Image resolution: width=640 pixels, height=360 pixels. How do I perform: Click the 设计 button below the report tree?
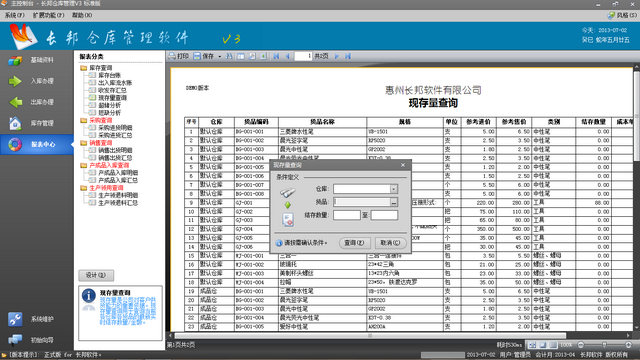pyautogui.click(x=96, y=275)
